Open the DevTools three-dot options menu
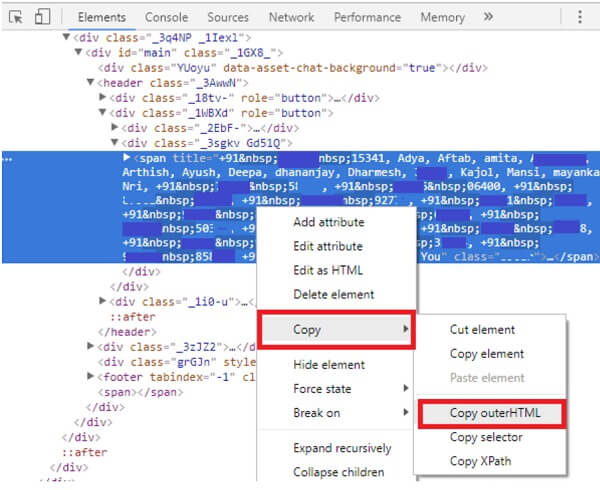The width and height of the screenshot is (600, 490). pos(580,17)
